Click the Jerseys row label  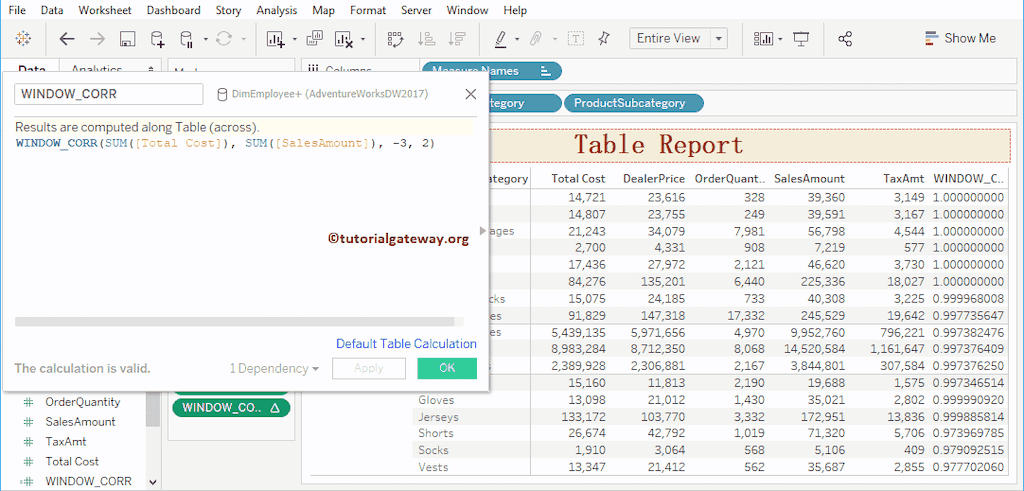pyautogui.click(x=438, y=417)
